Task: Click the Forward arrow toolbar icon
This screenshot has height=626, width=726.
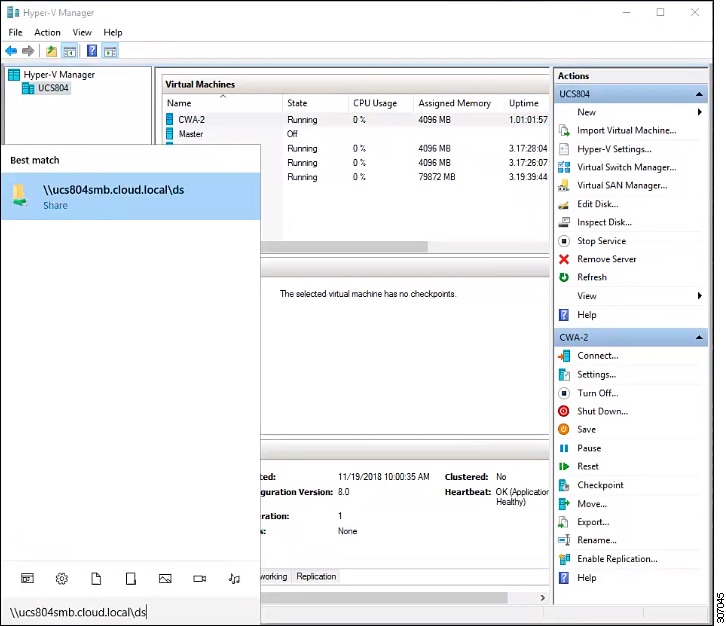Action: coord(28,51)
